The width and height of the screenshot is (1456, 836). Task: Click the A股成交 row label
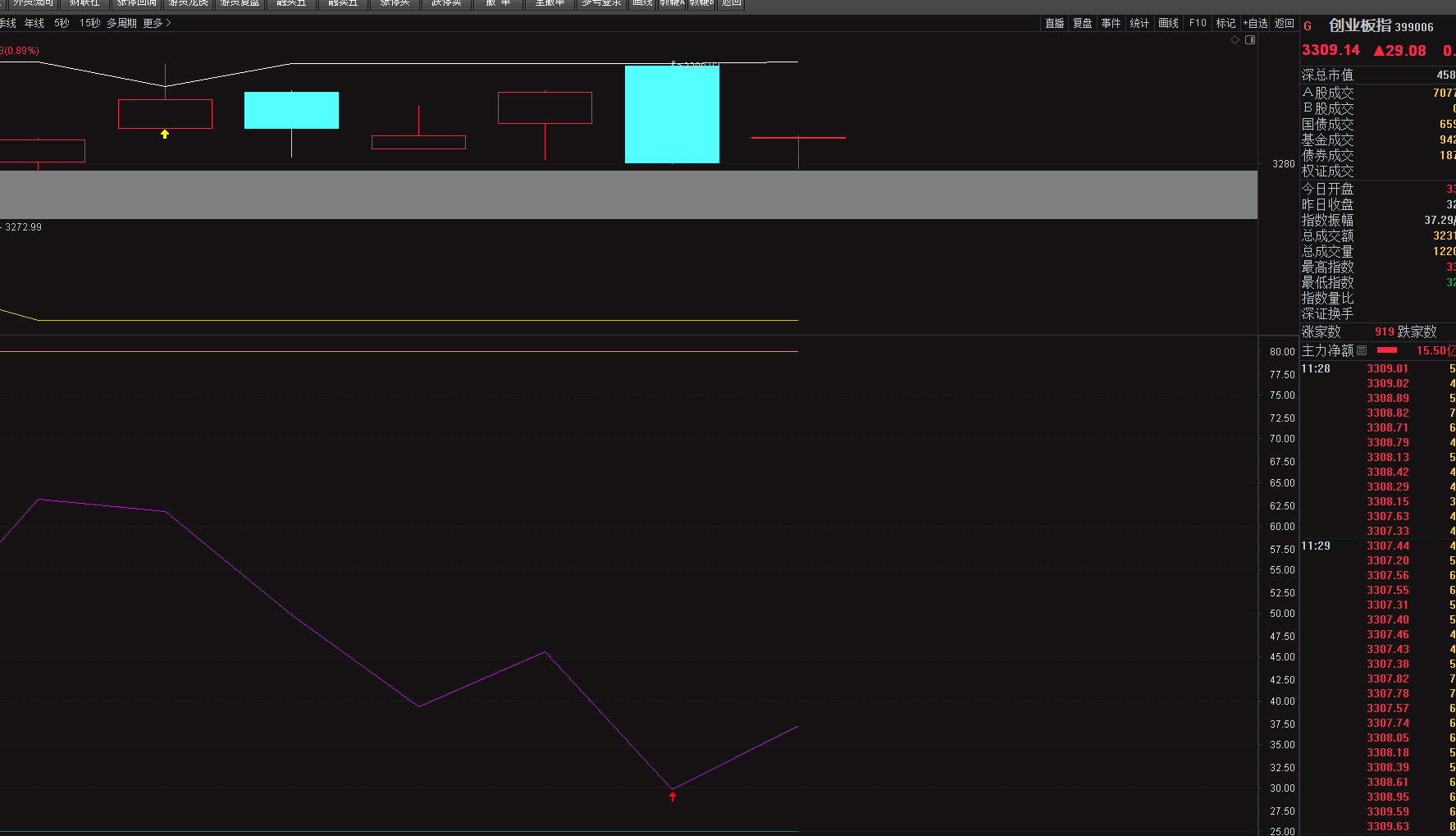(x=1327, y=93)
